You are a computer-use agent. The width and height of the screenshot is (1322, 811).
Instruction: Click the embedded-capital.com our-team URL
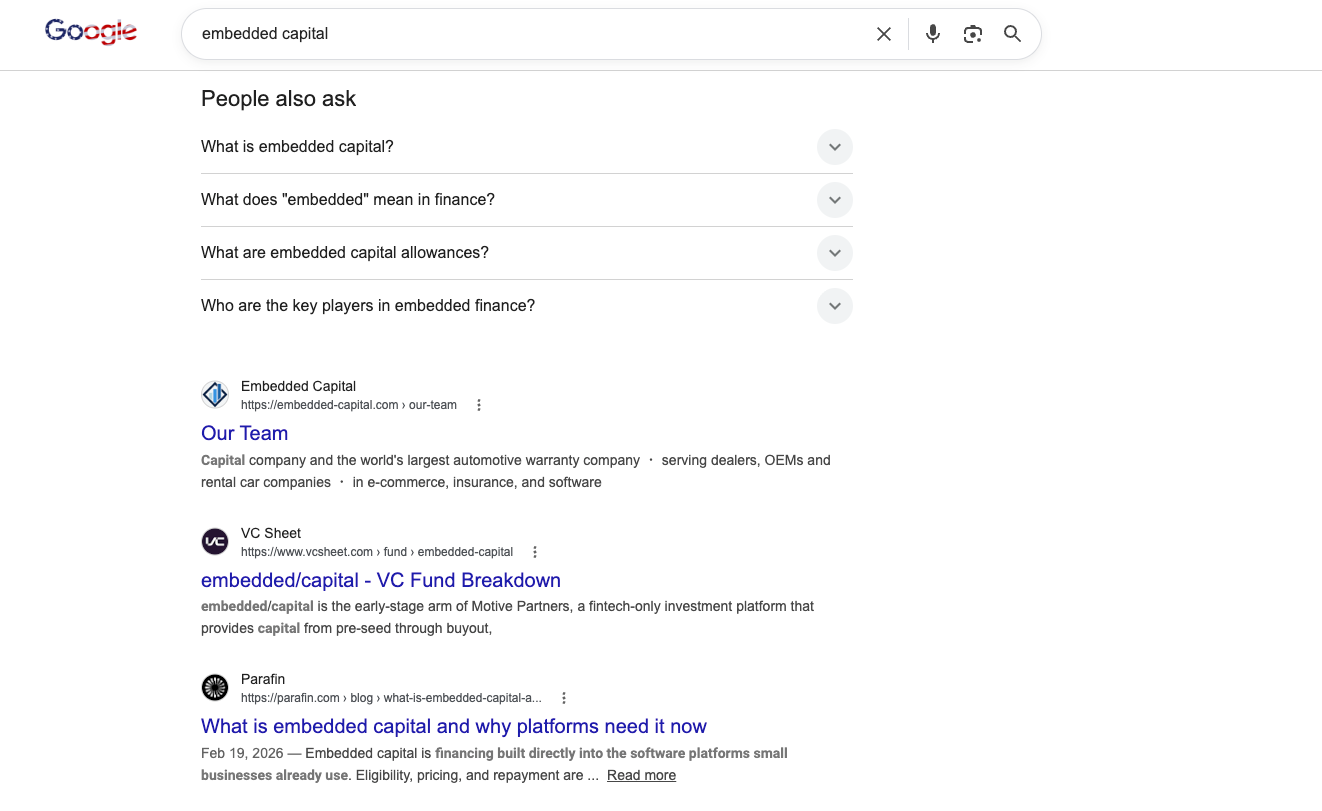point(349,405)
